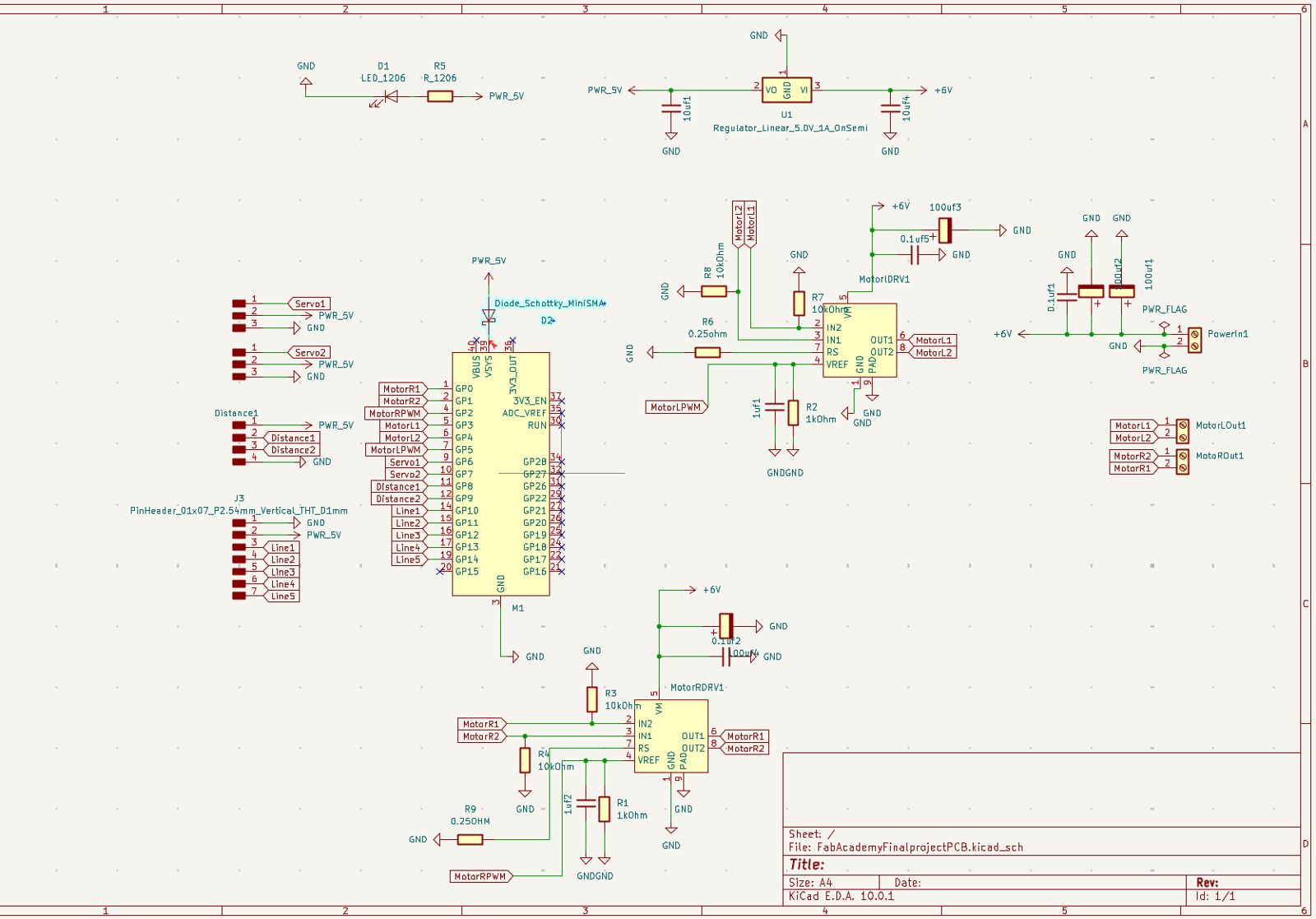The width and height of the screenshot is (1316, 919).
Task: Select resistor R2 1kOhm
Action: click(x=793, y=413)
